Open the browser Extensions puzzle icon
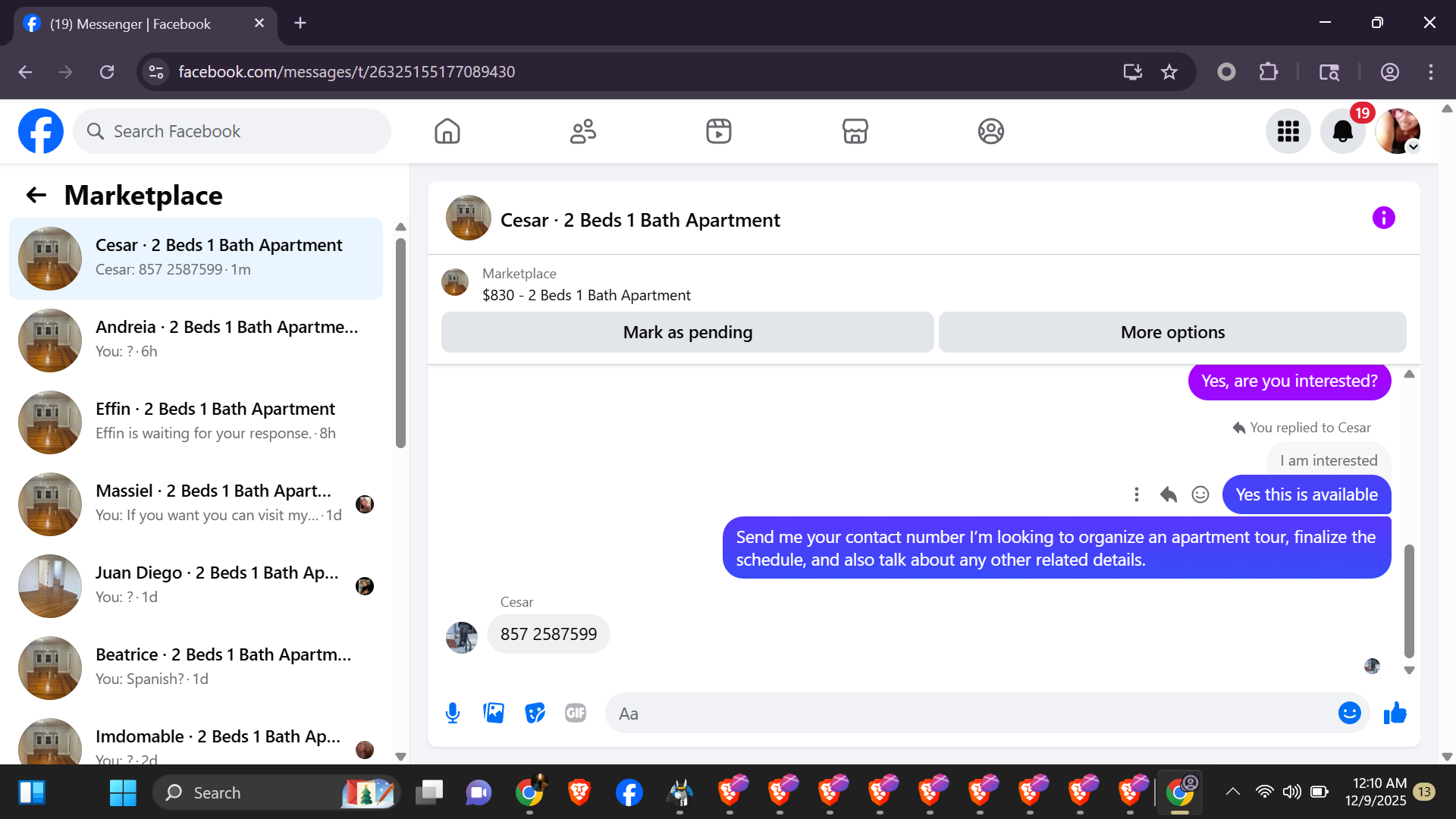Image resolution: width=1456 pixels, height=819 pixels. [x=1268, y=72]
